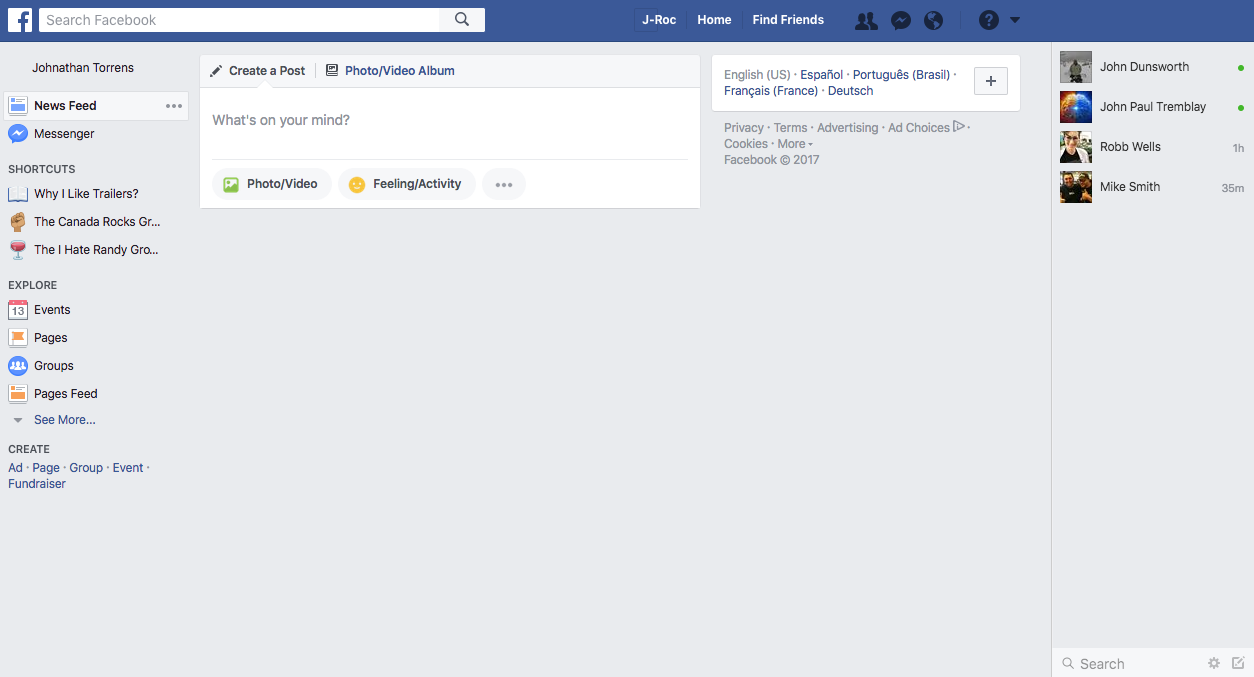
Task: Click the Create Page link
Action: click(x=46, y=468)
